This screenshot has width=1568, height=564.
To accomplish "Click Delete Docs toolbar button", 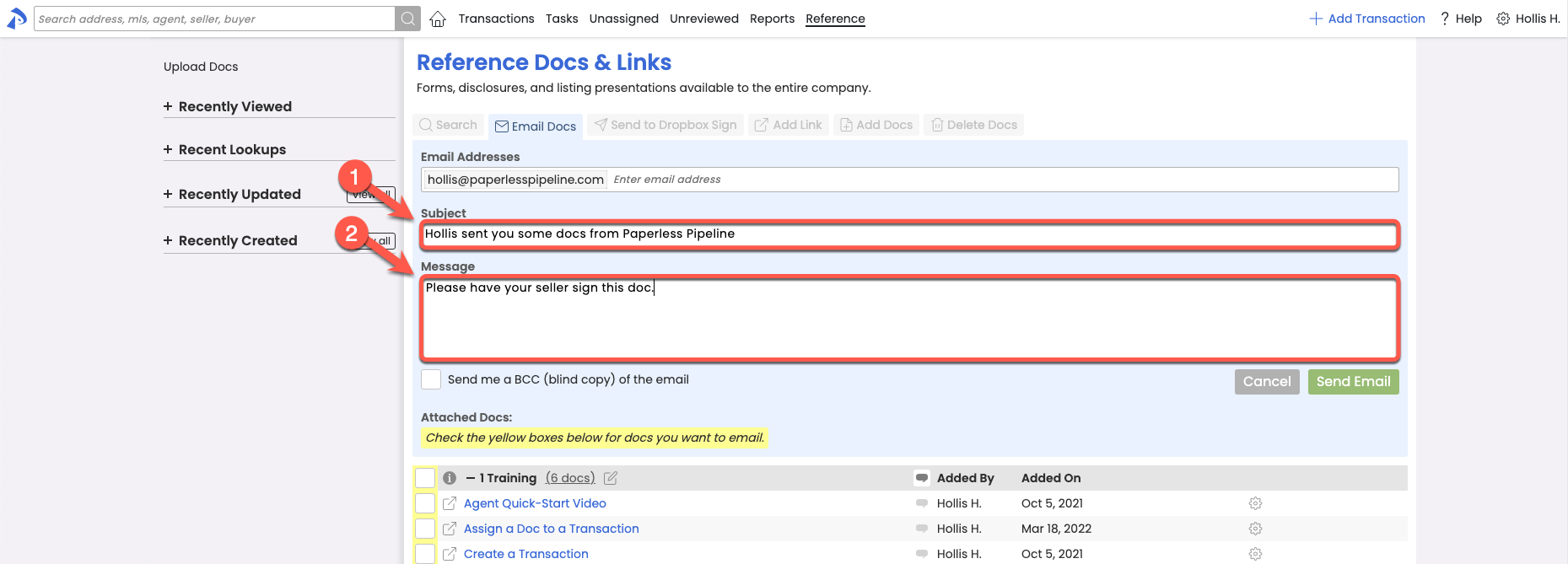I will (974, 125).
